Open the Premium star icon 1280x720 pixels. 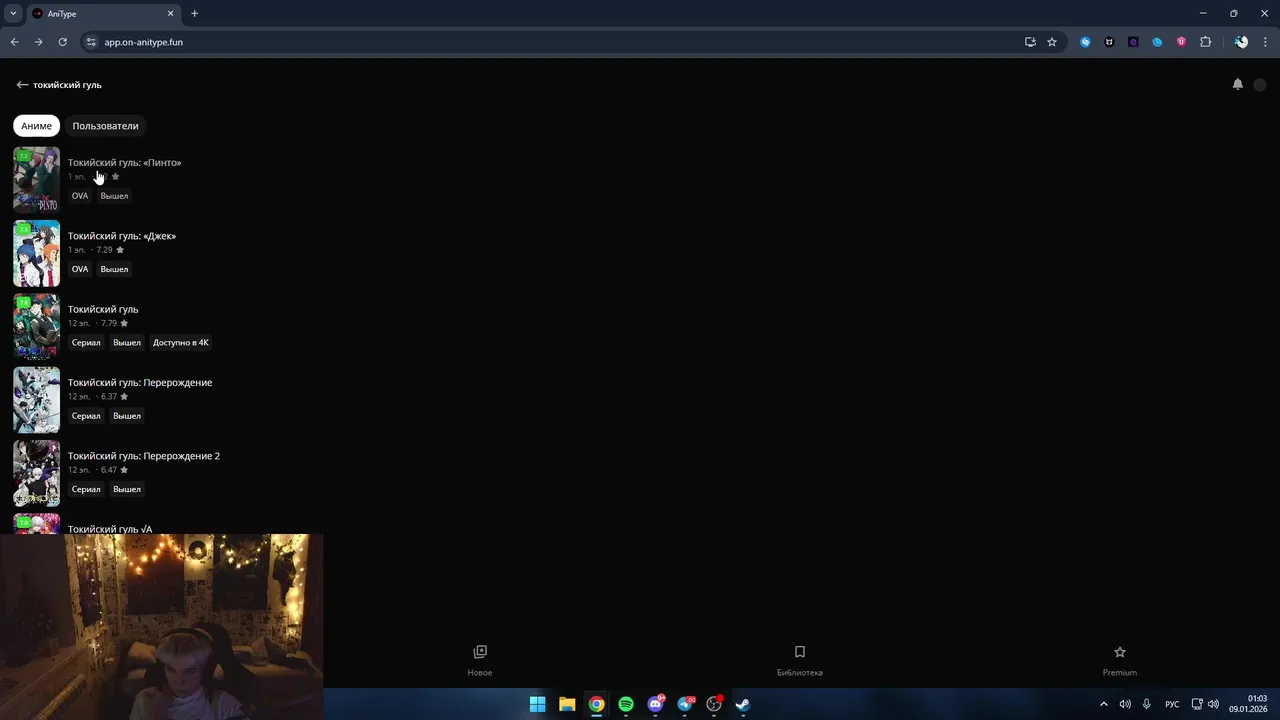click(1120, 652)
